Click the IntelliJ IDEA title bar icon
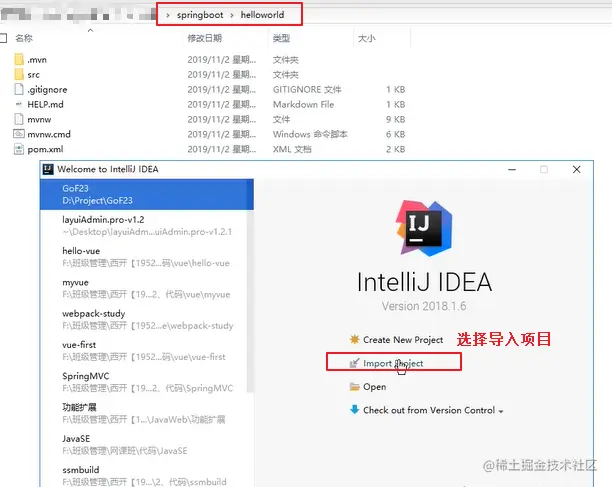This screenshot has width=612, height=487. pos(48,169)
